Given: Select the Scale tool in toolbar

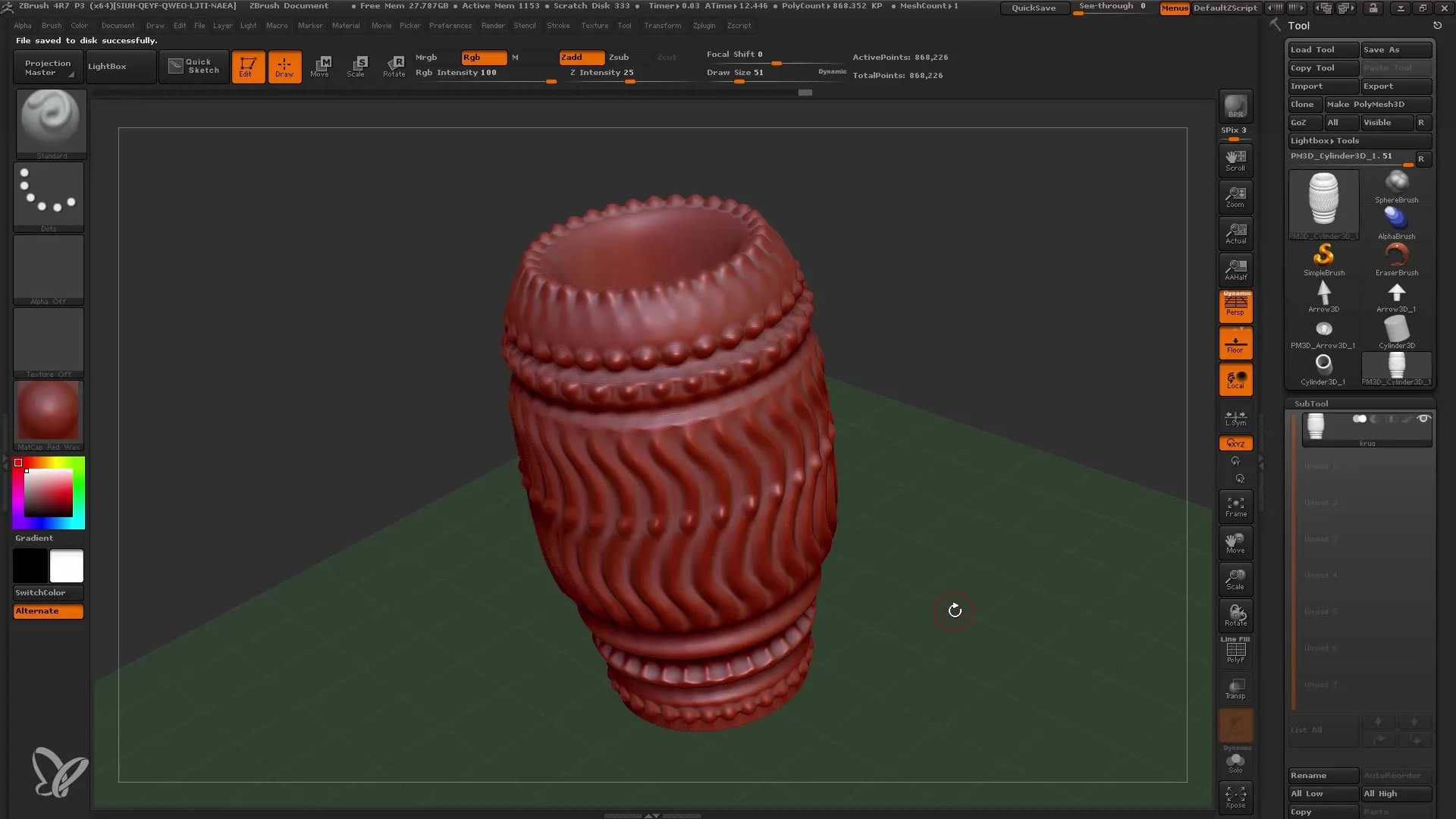Looking at the screenshot, I should [357, 65].
